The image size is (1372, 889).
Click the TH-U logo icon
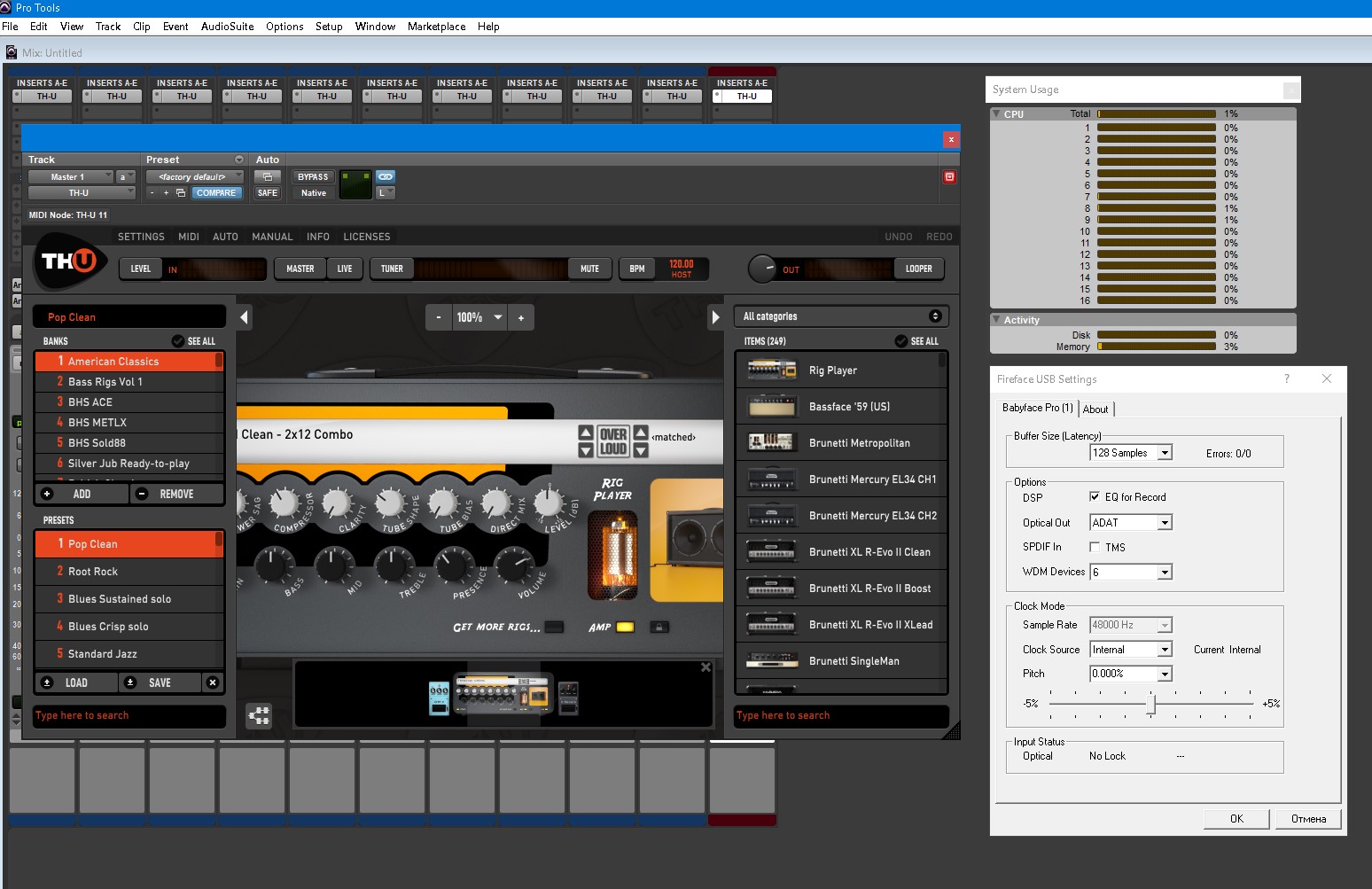(70, 261)
